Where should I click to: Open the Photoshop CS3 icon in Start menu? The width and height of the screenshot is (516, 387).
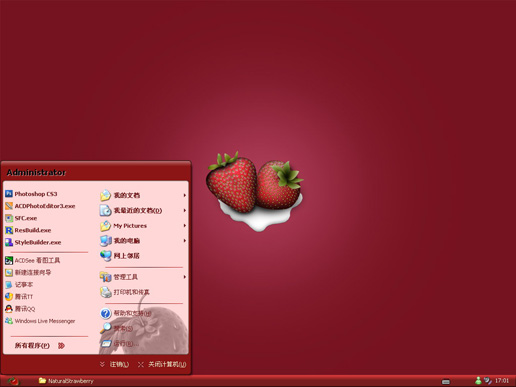9,194
